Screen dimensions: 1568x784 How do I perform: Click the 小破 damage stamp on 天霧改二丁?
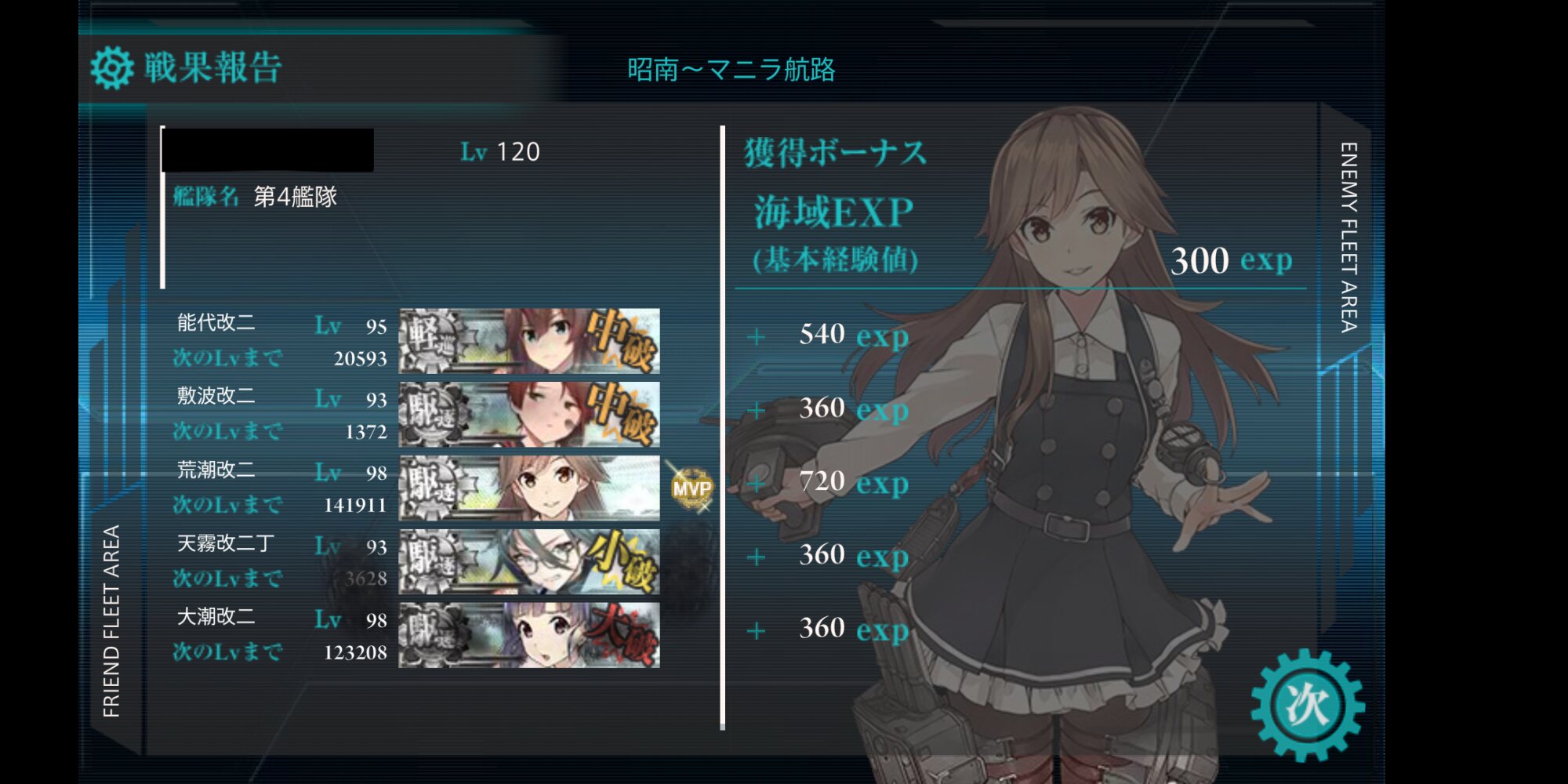621,561
